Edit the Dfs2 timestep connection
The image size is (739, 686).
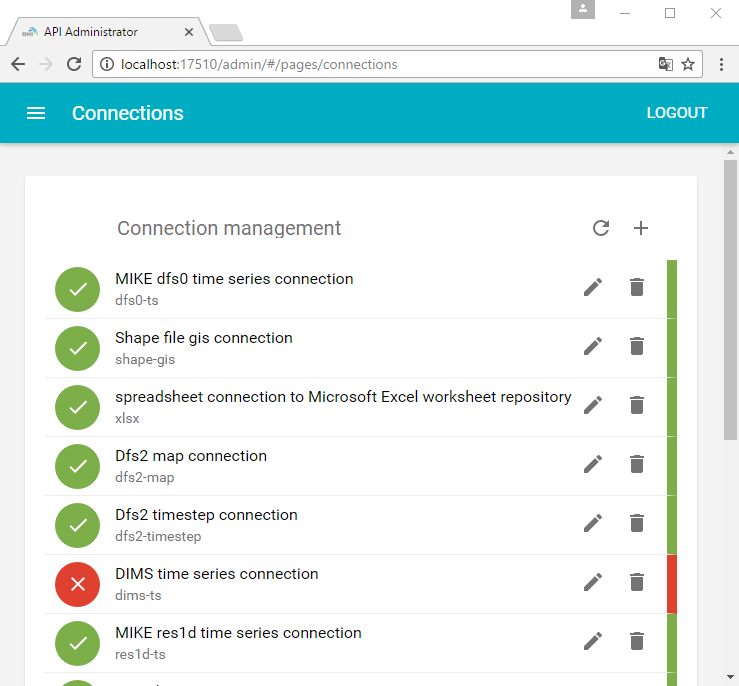point(593,523)
